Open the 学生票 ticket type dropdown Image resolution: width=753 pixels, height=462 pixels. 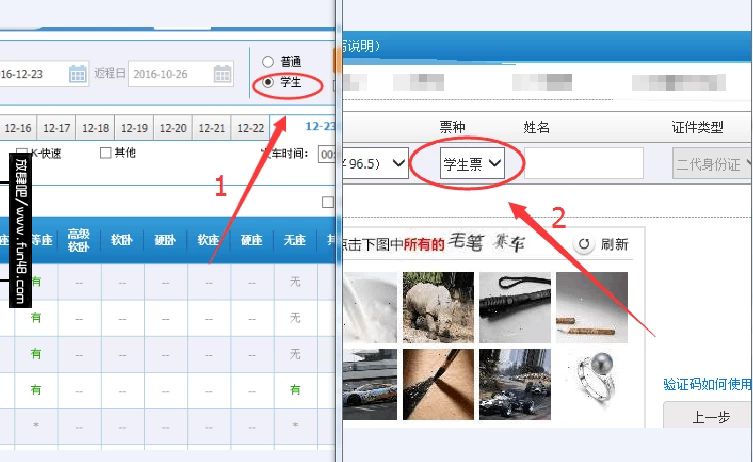472,163
